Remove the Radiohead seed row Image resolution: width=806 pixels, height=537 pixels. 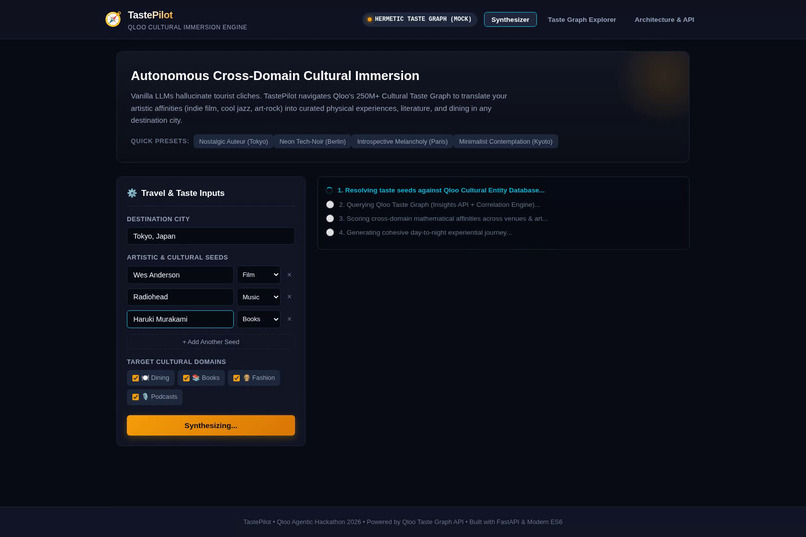(x=289, y=297)
